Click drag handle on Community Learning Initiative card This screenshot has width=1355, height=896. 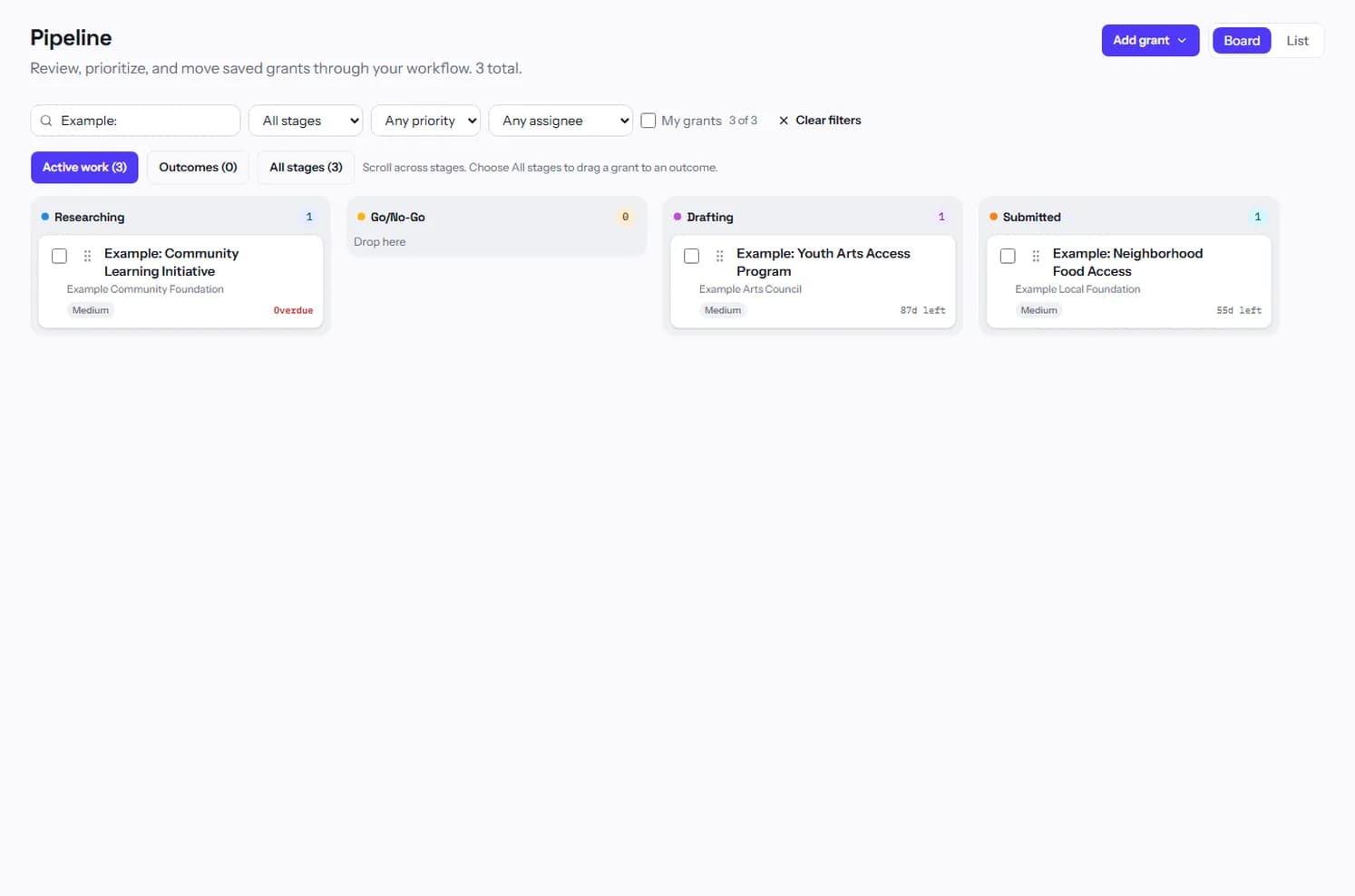point(87,257)
